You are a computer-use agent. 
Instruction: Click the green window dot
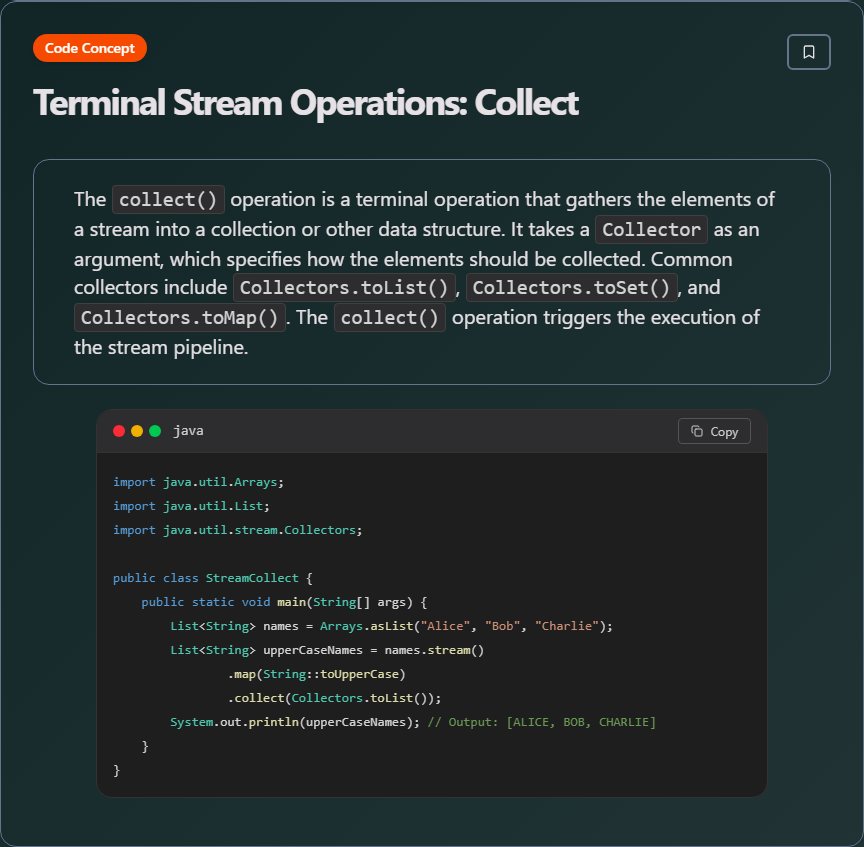(x=155, y=431)
